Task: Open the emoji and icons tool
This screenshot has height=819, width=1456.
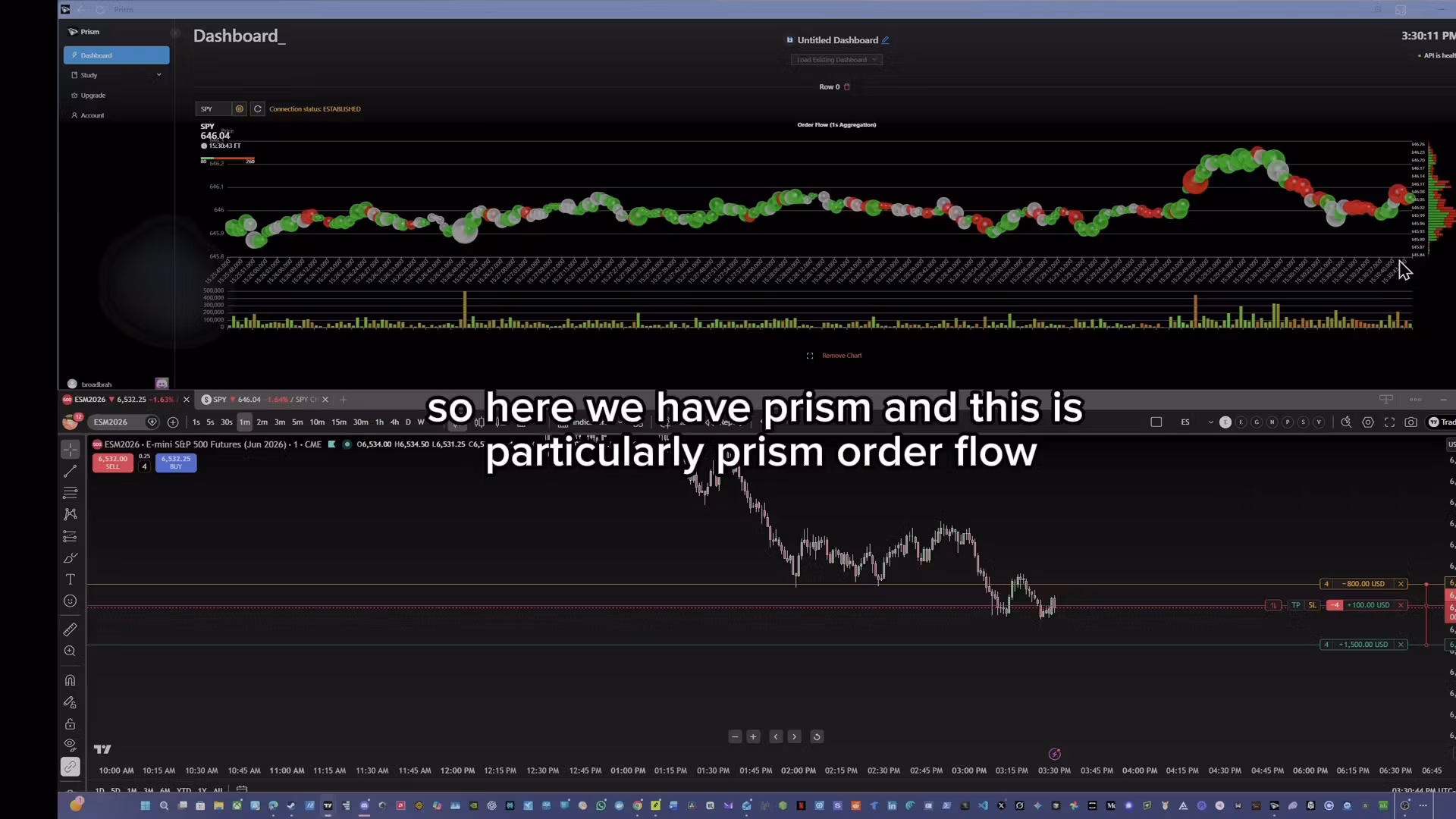Action: click(x=70, y=601)
